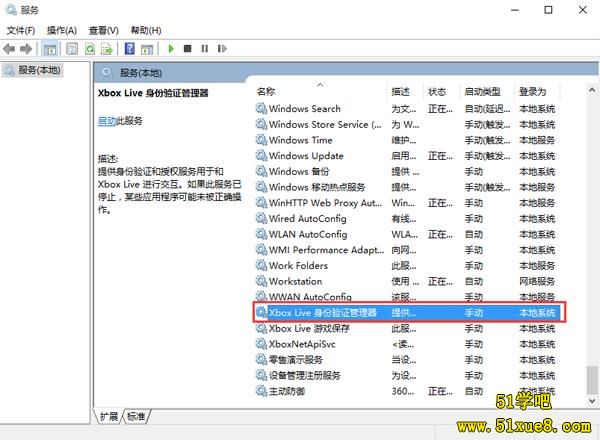Click the Forward arrow in the toolbar
Image resolution: width=600 pixels, height=440 pixels.
26,48
